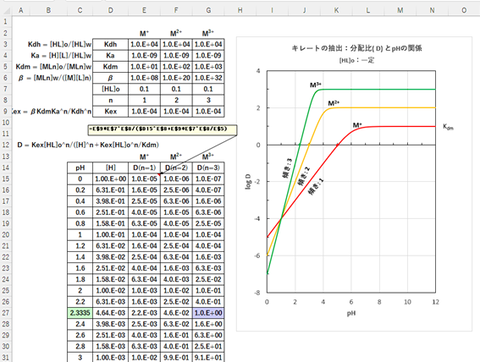This screenshot has height=362, width=480.
Task: Select green highlighted cell 2.3335
Action: point(80,313)
